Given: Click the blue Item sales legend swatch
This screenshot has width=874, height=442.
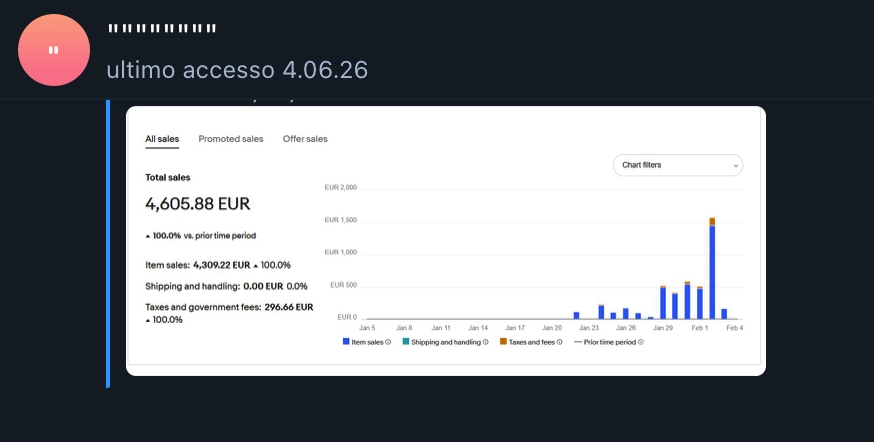Looking at the screenshot, I should click(x=346, y=342).
